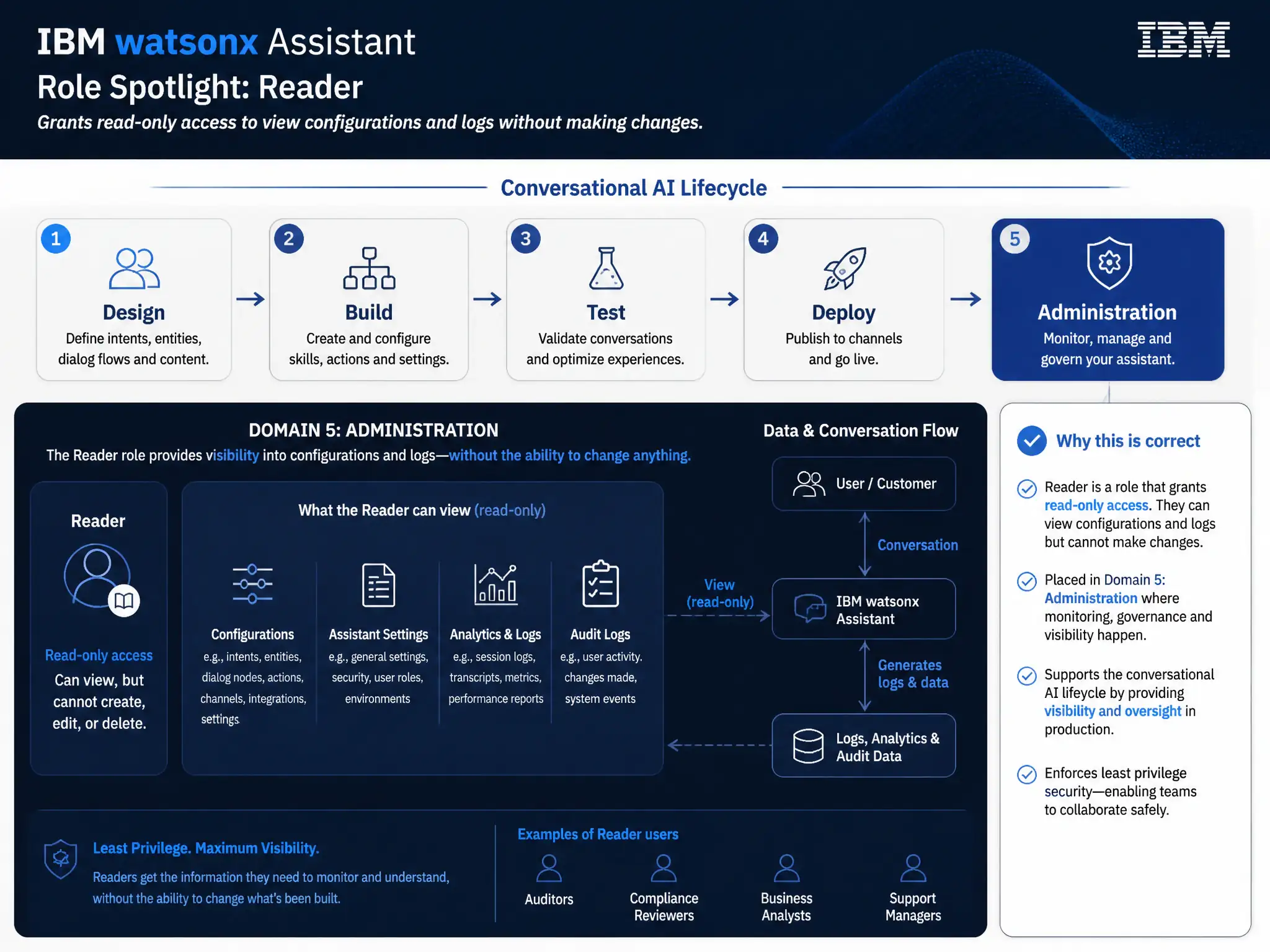Screen dimensions: 1270x952
Task: Click the Support Managers person icon
Action: (x=913, y=868)
